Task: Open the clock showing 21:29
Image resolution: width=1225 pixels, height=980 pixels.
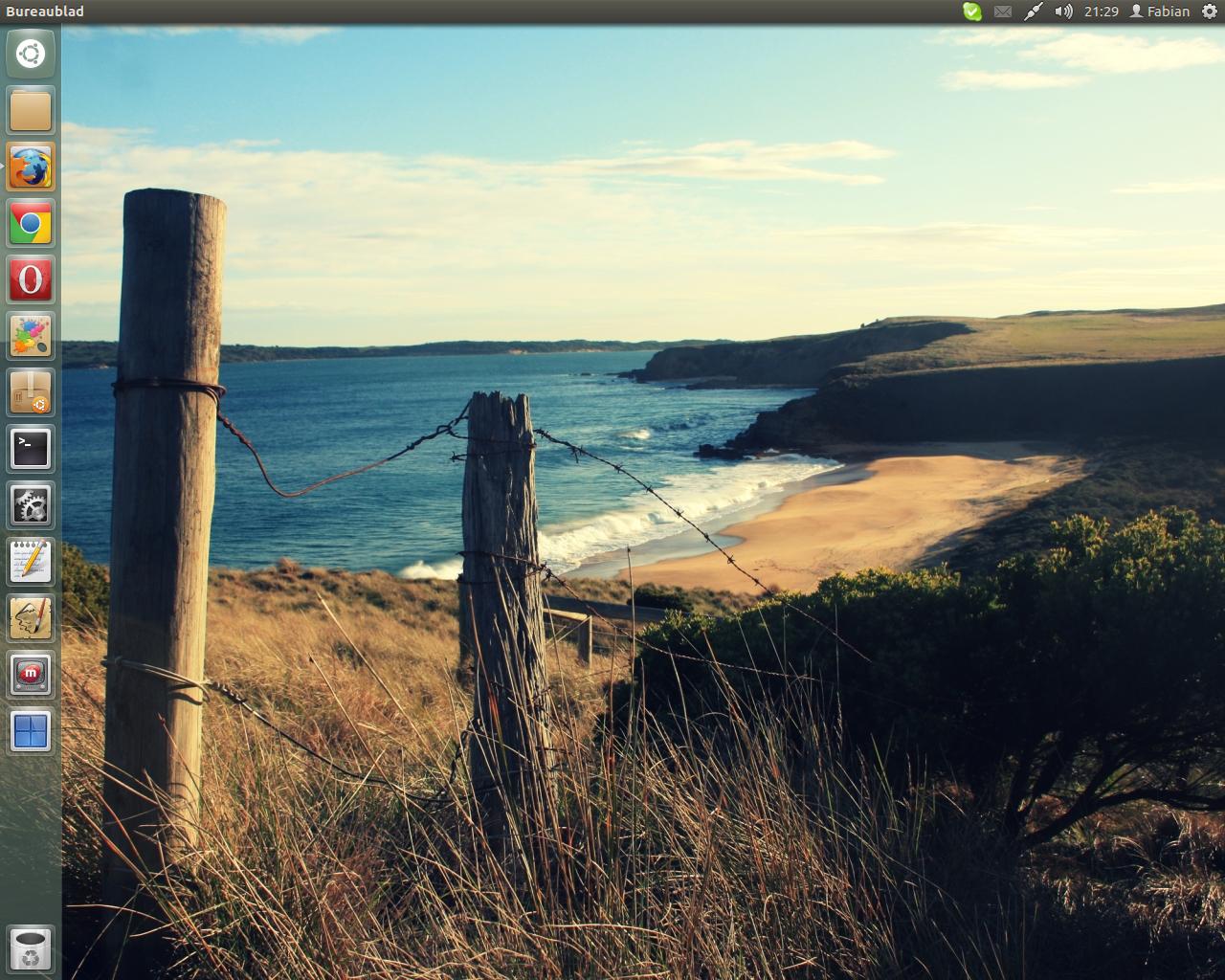Action: coord(1102,11)
